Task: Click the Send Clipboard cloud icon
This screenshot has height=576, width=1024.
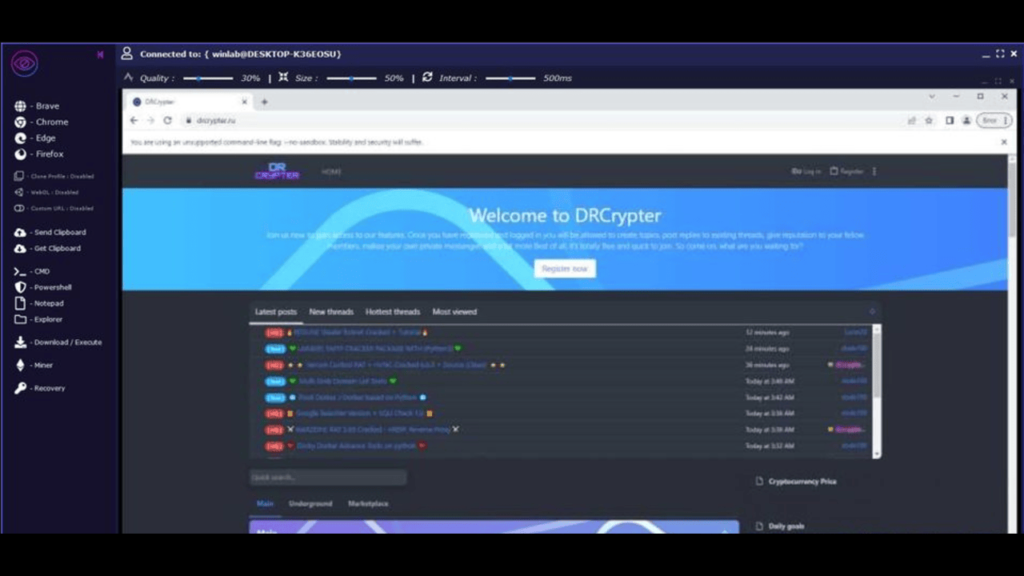Action: tap(20, 232)
